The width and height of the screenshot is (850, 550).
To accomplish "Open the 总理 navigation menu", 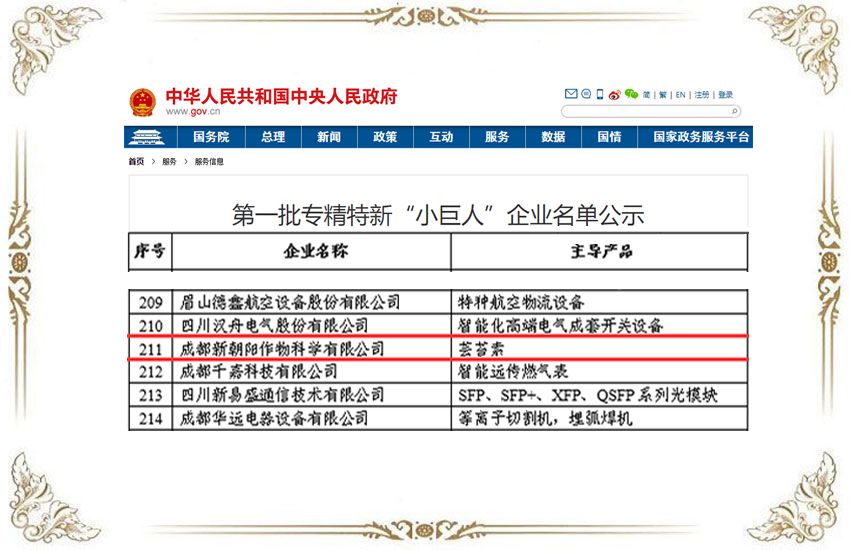I will tap(273, 137).
